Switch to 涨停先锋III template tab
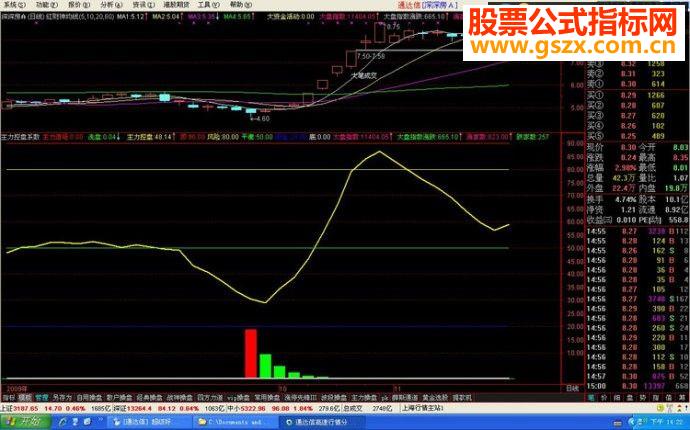Screen dimensions: 690x430 [301, 397]
